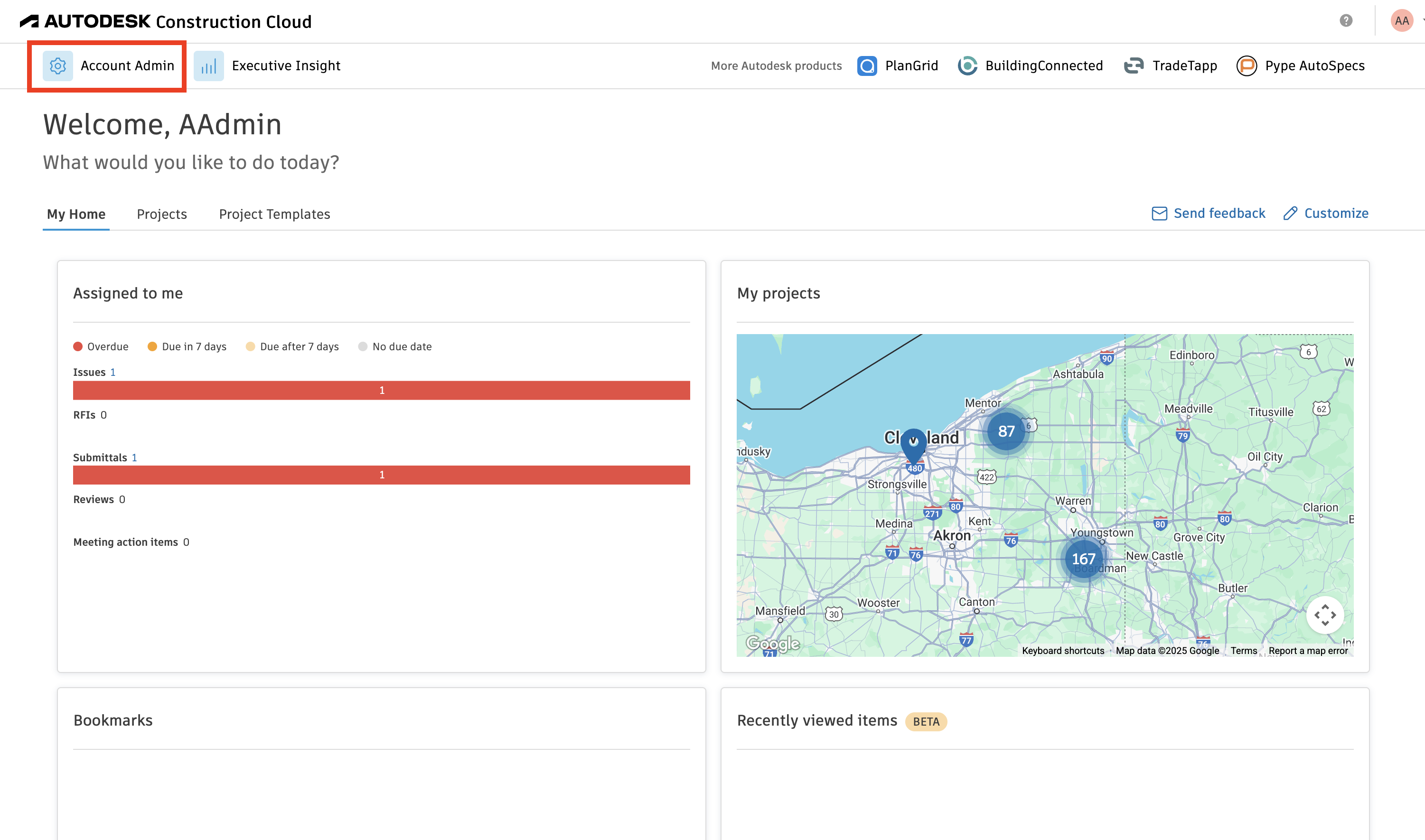The width and height of the screenshot is (1425, 840).
Task: Click the Submittals count number 1
Action: (x=134, y=457)
